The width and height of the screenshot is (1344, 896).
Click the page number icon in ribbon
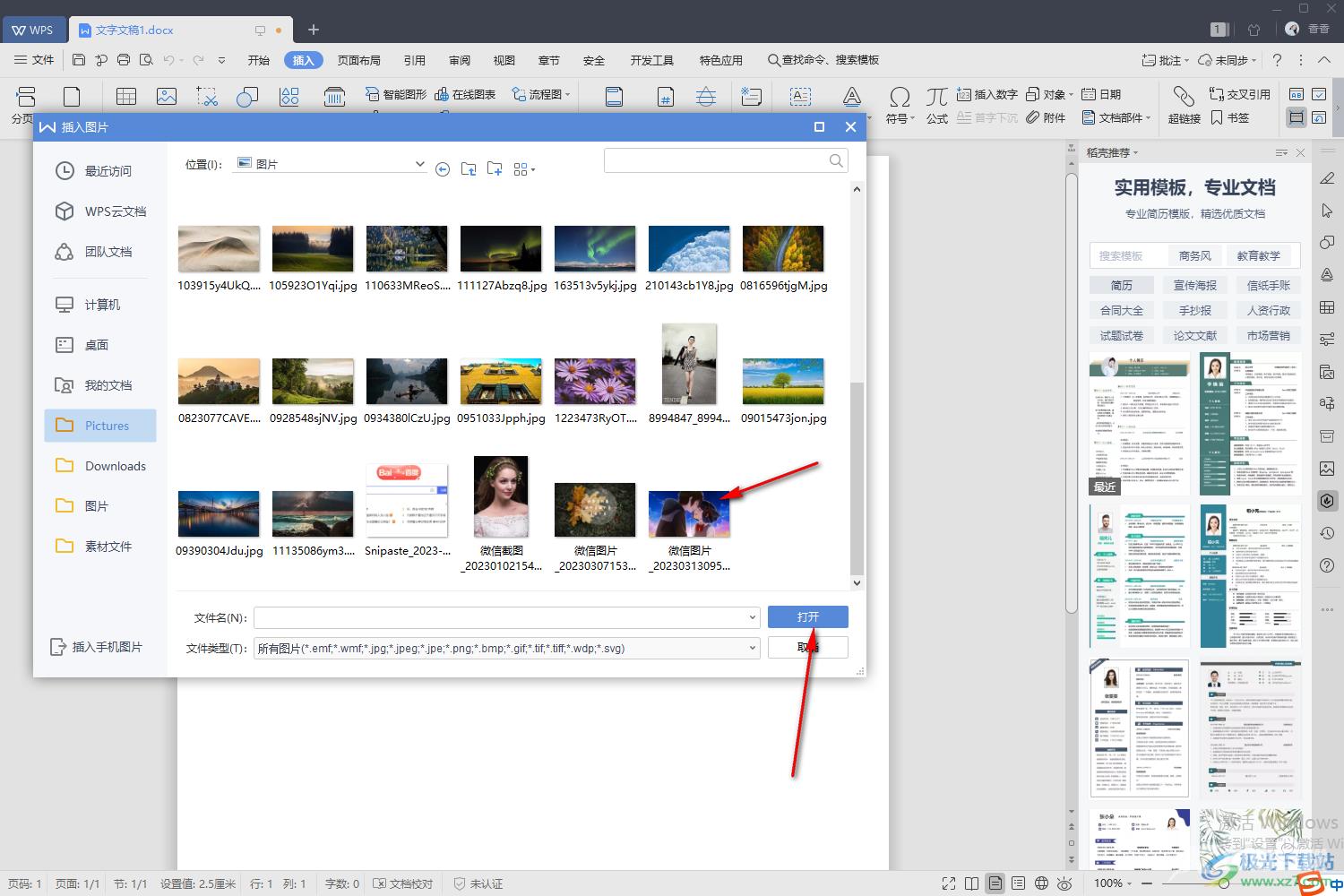(665, 97)
